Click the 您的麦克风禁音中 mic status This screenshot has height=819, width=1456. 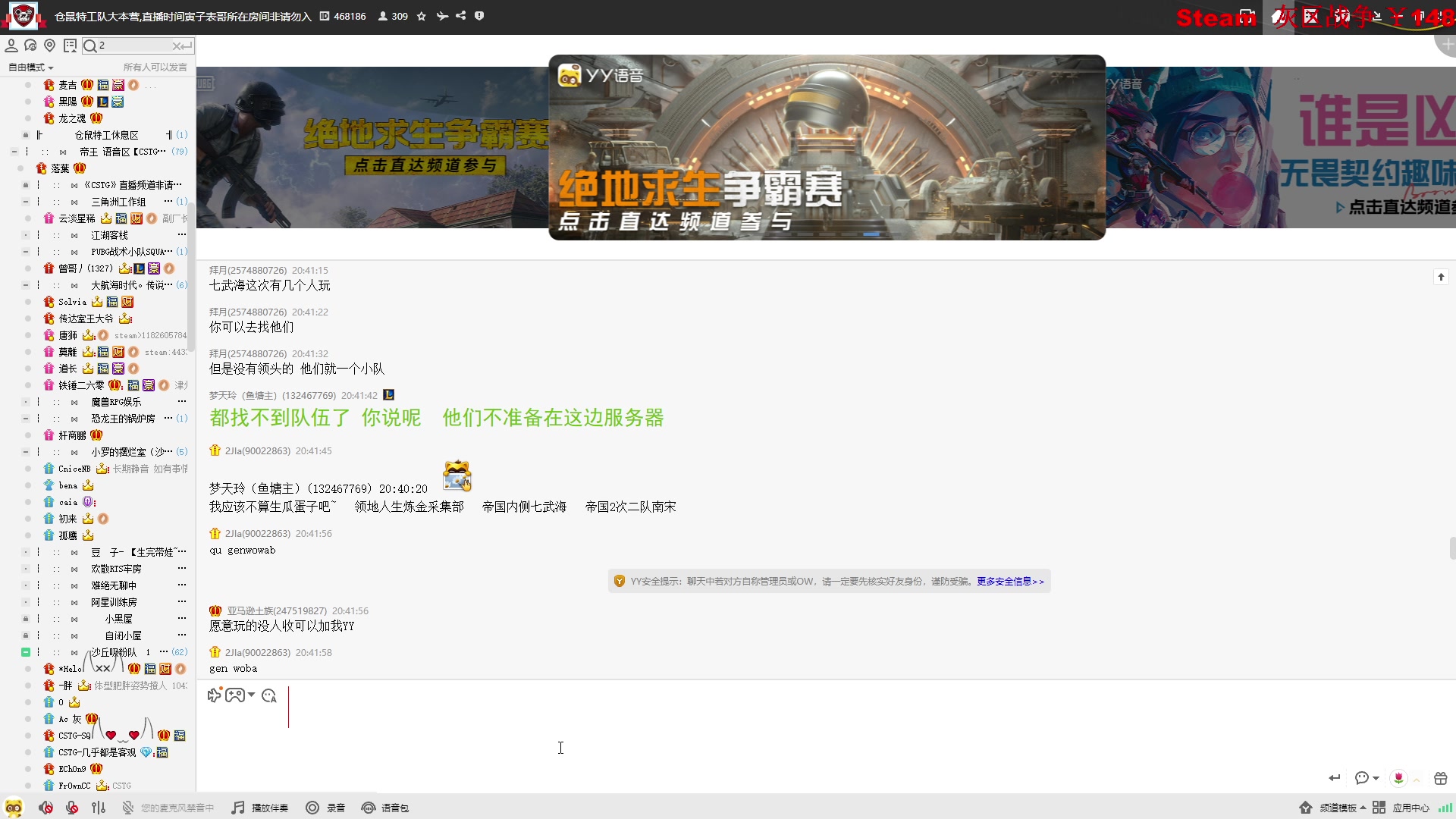(x=168, y=808)
